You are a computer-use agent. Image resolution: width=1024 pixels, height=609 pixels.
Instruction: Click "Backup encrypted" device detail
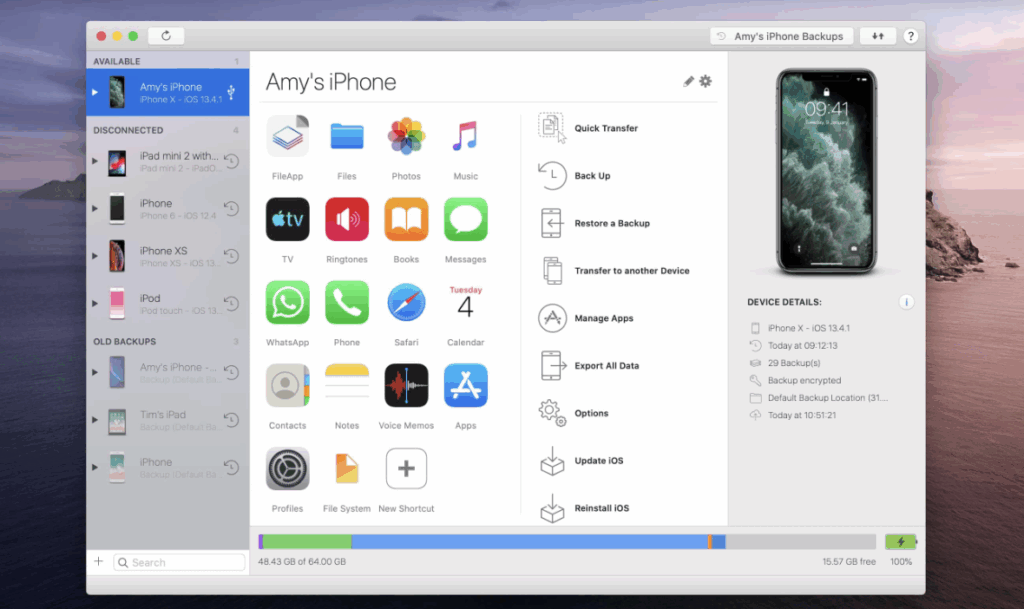tap(804, 381)
